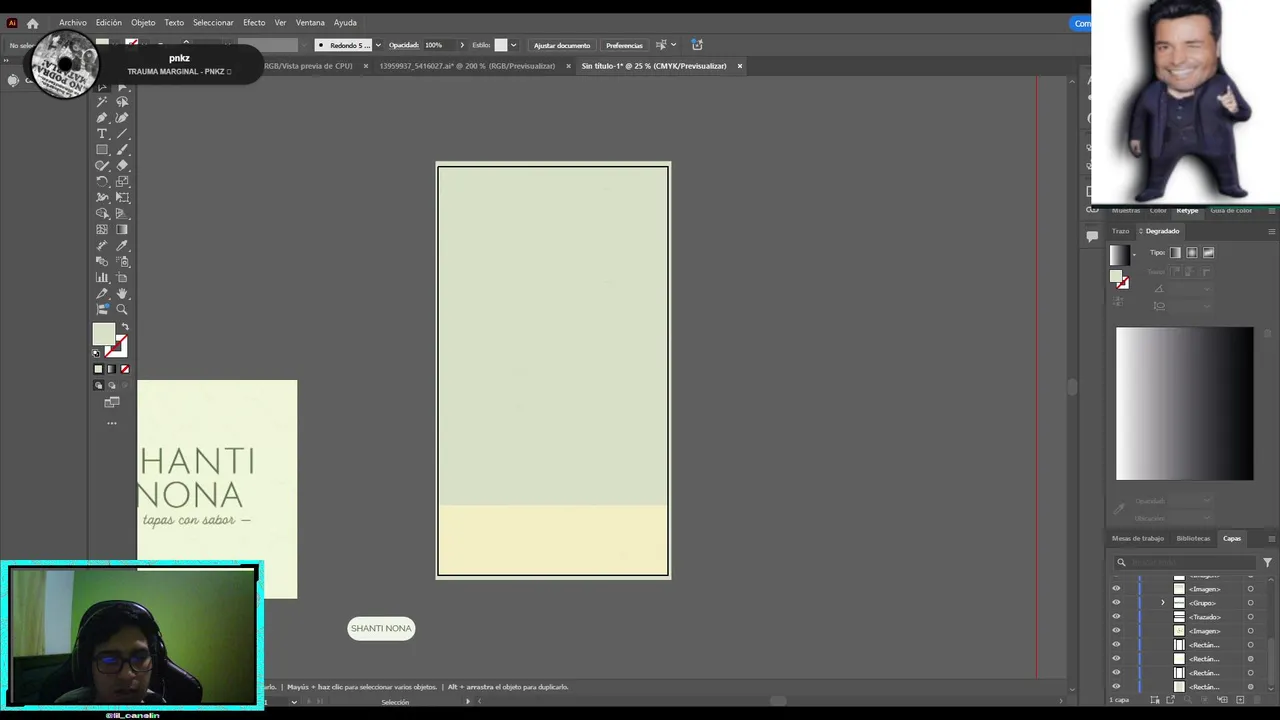Open the Edit Toolbar three dots
1280x720 pixels.
pos(112,423)
